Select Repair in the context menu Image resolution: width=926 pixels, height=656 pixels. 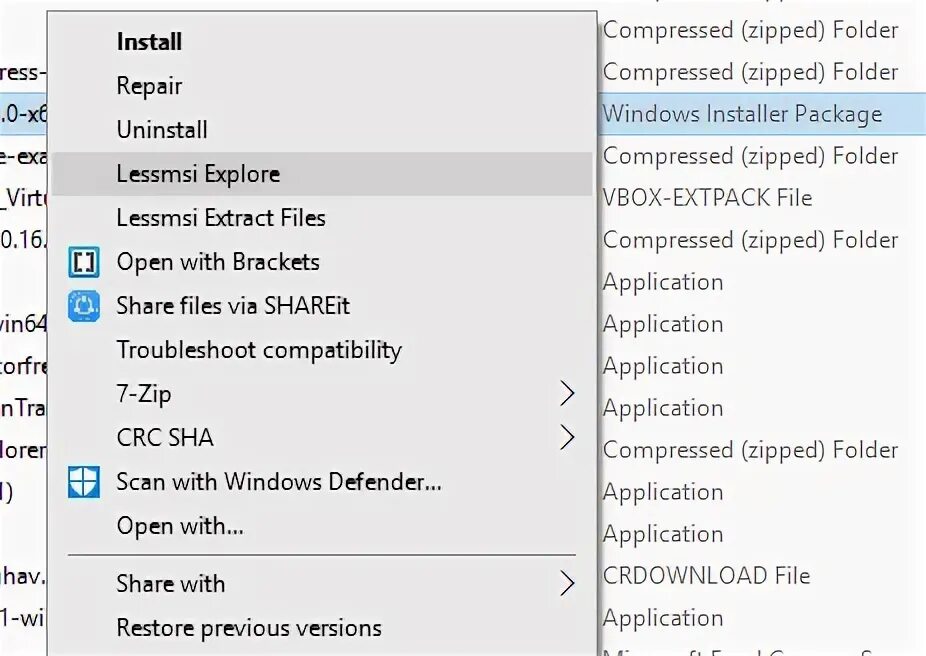[149, 86]
